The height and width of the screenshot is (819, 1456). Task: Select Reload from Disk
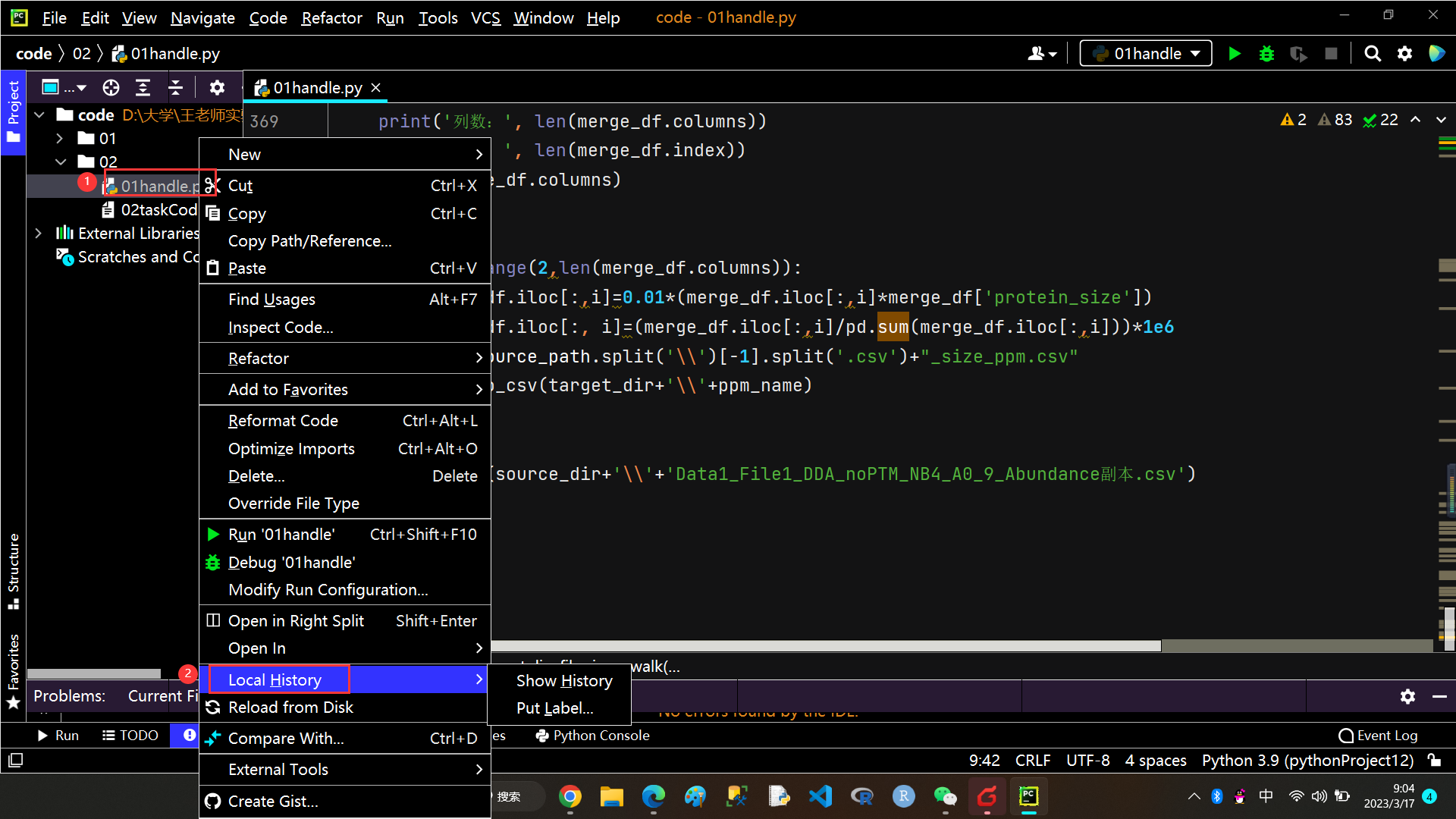[x=345, y=708]
